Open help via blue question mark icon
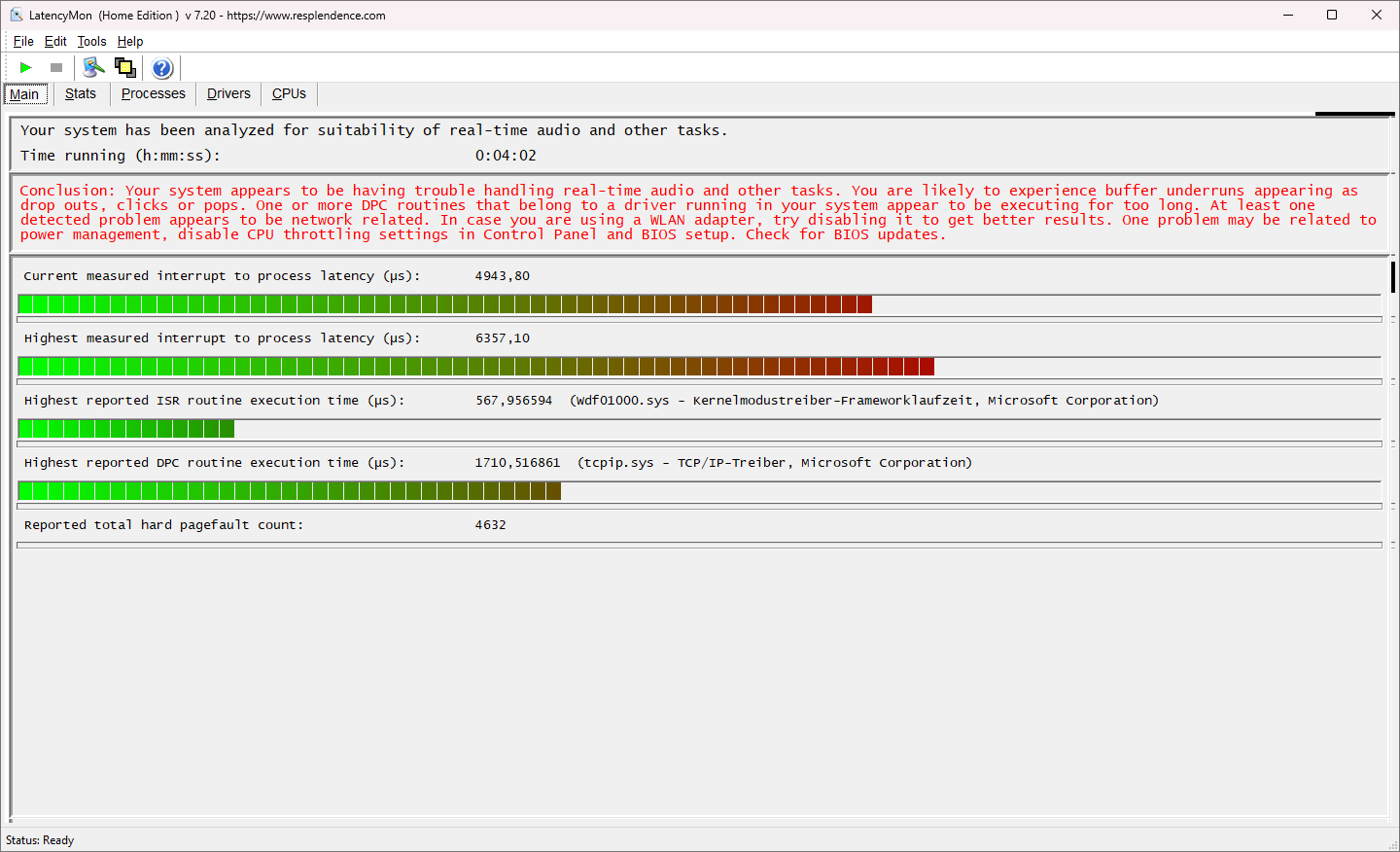The width and height of the screenshot is (1400, 852). pyautogui.click(x=162, y=68)
